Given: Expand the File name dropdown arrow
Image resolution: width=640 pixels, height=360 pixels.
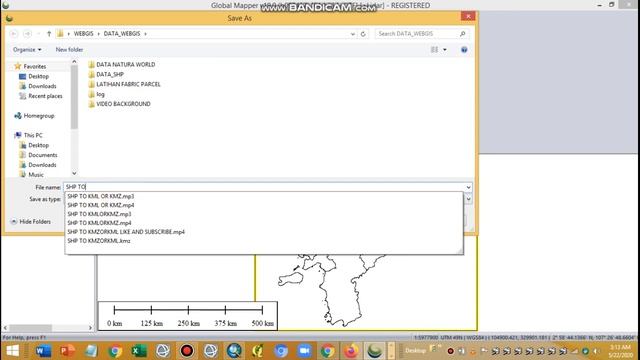Looking at the screenshot, I should (x=468, y=187).
